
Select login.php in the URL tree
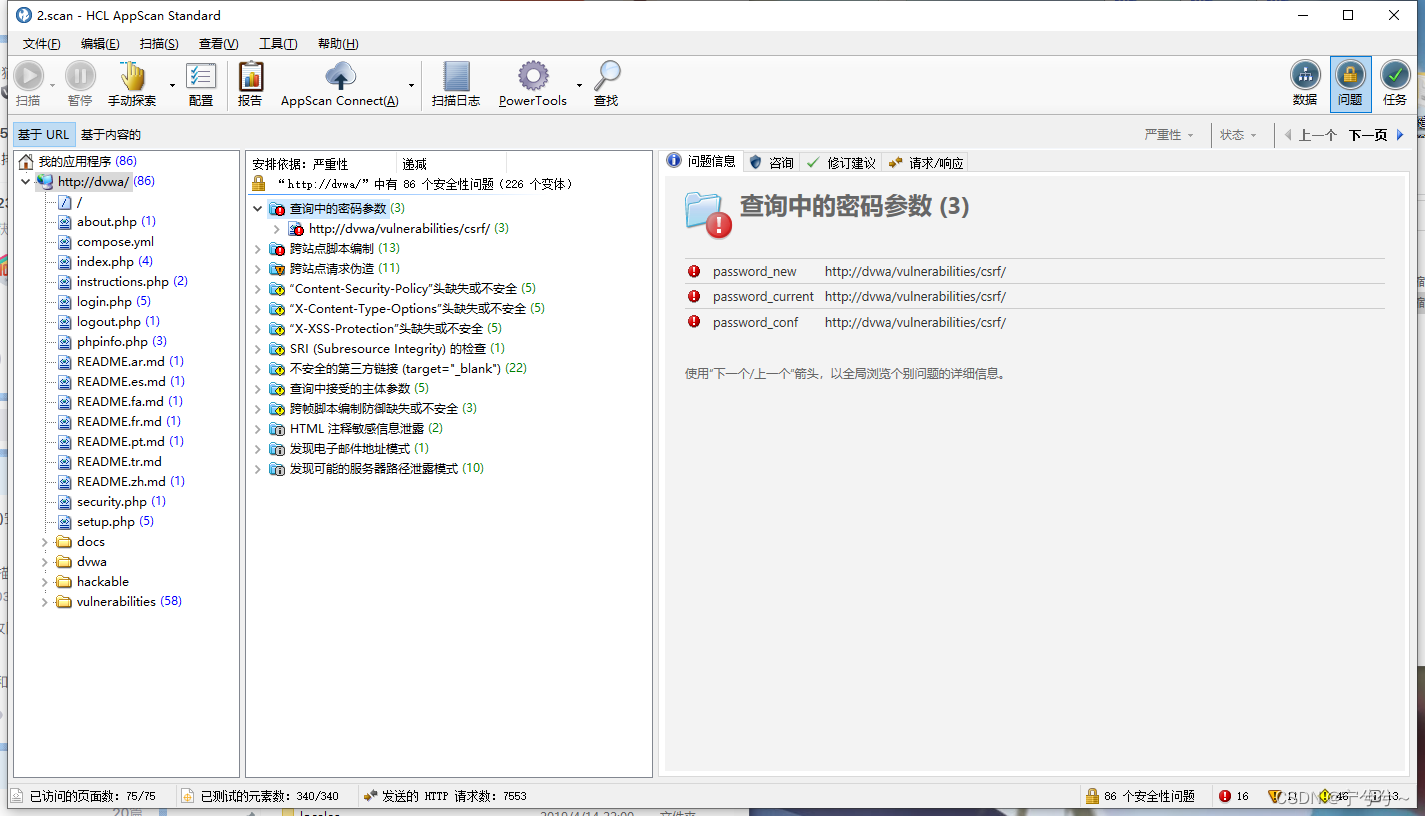pos(104,301)
